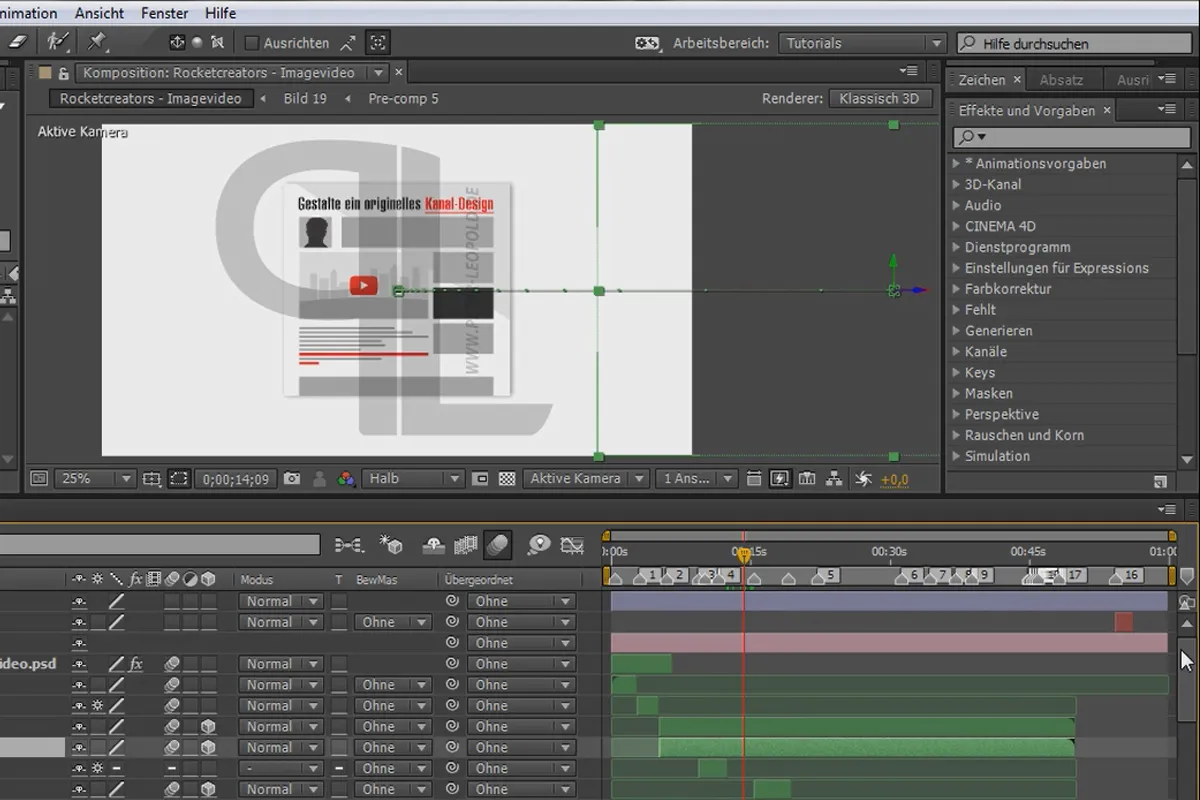Viewport: 1200px width, 800px height.
Task: Activate the region of interest icon
Action: point(480,479)
